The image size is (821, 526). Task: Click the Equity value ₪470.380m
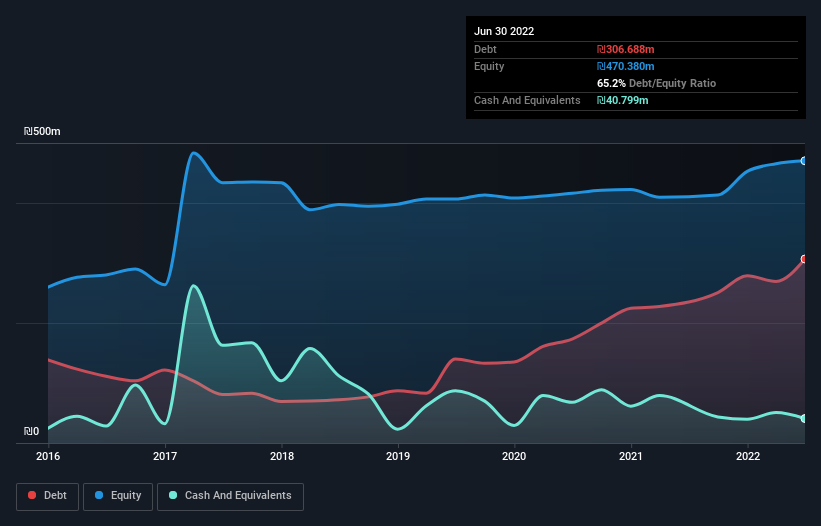pos(626,66)
